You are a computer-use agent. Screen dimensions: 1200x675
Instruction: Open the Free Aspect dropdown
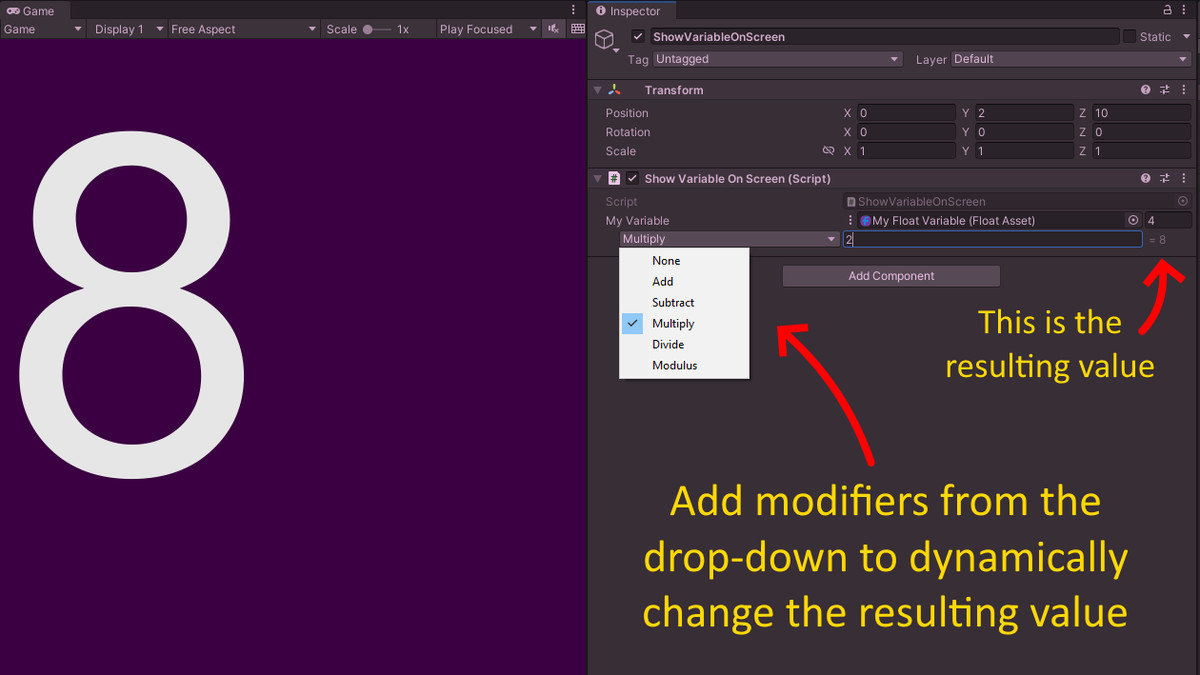[244, 29]
